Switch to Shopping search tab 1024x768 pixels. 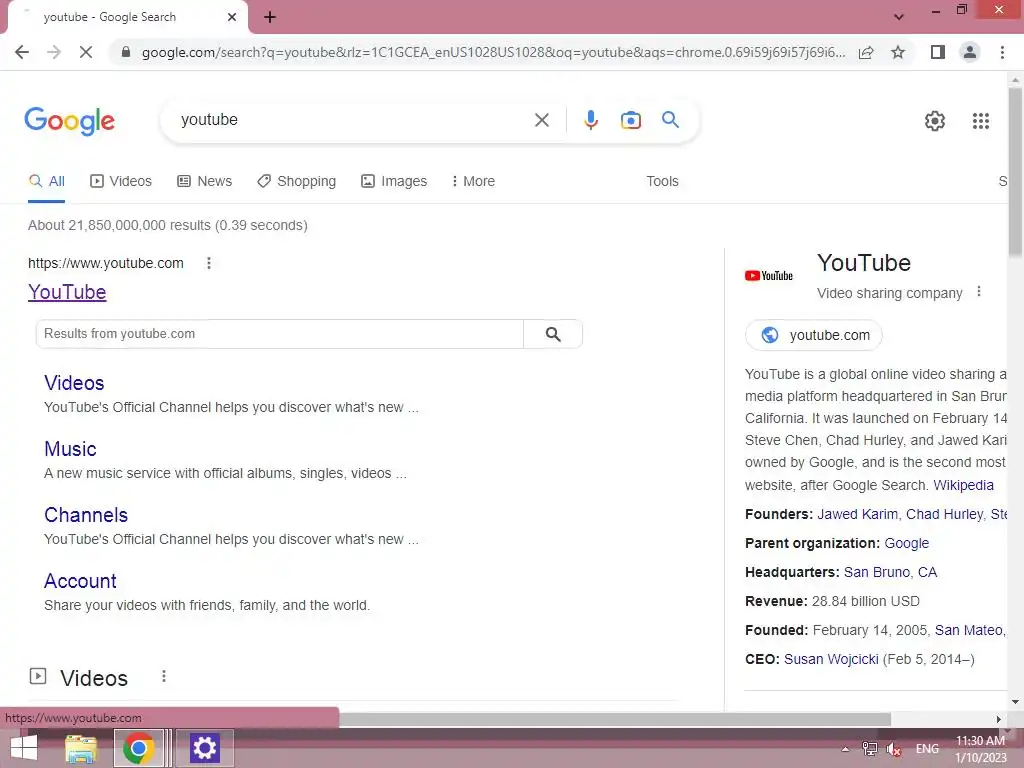pyautogui.click(x=296, y=181)
